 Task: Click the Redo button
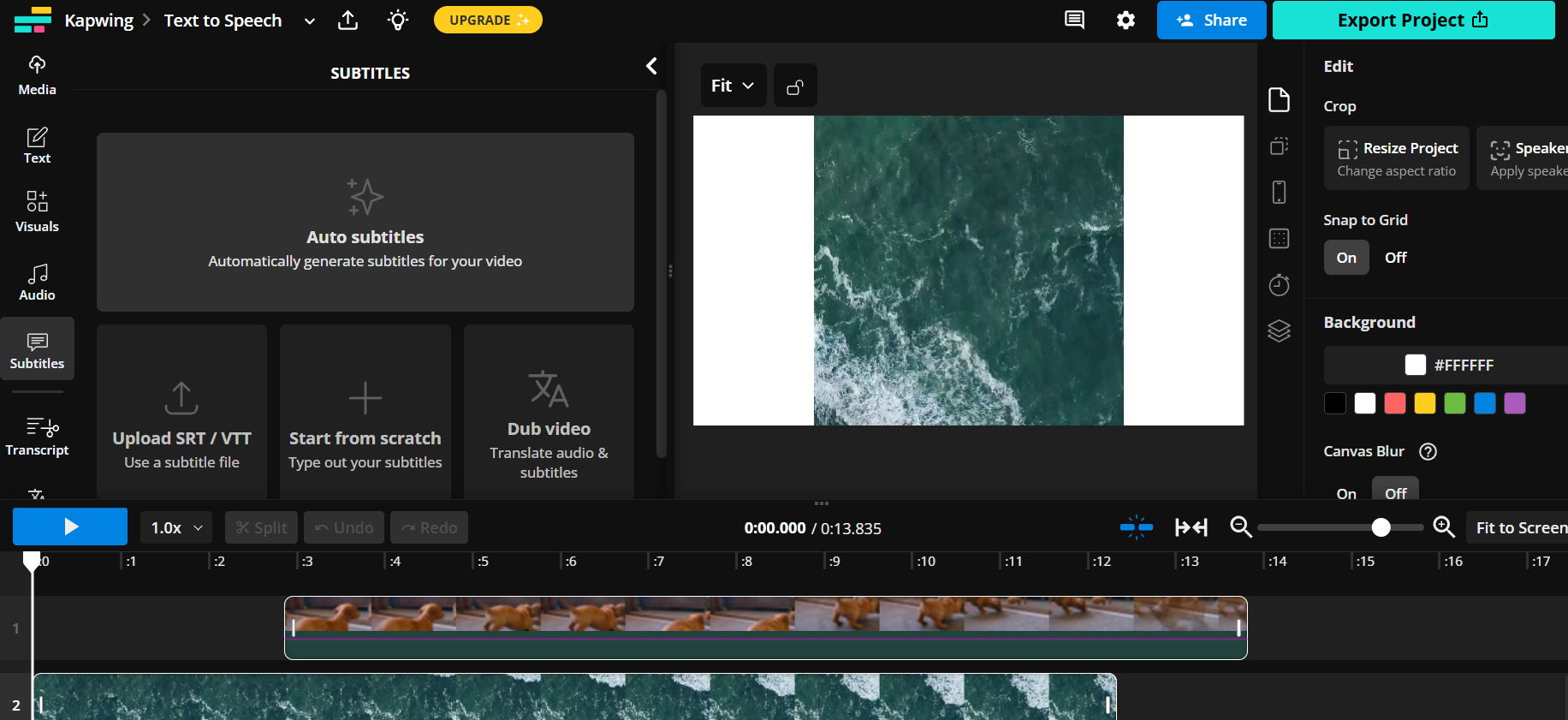click(430, 528)
